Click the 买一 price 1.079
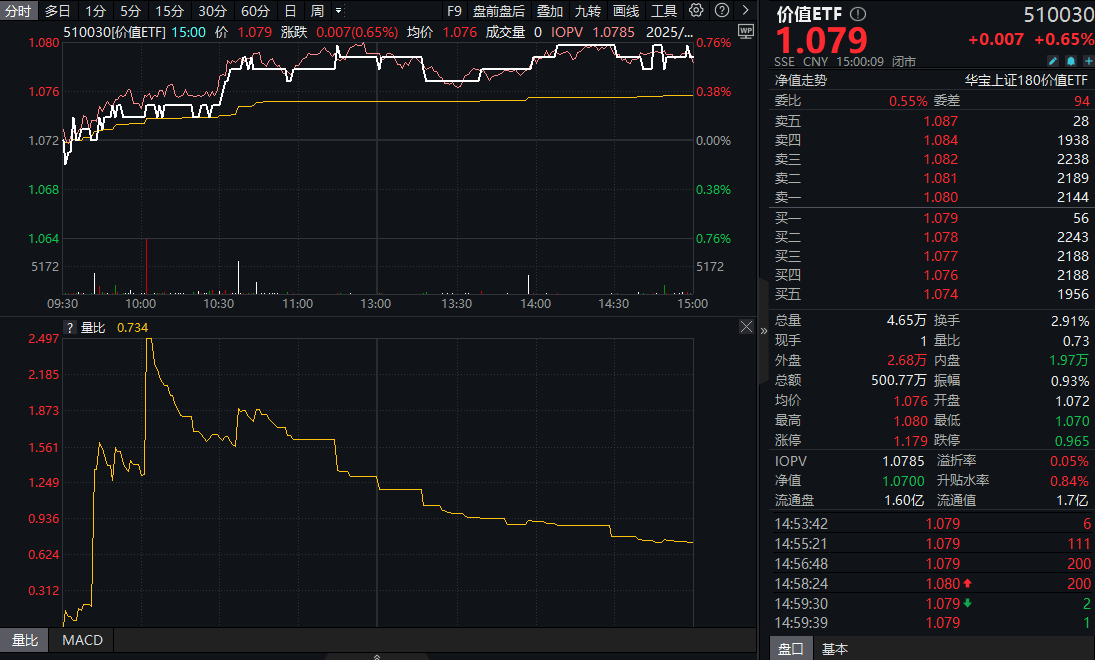Screen dimensions: 1095x660 point(941,218)
